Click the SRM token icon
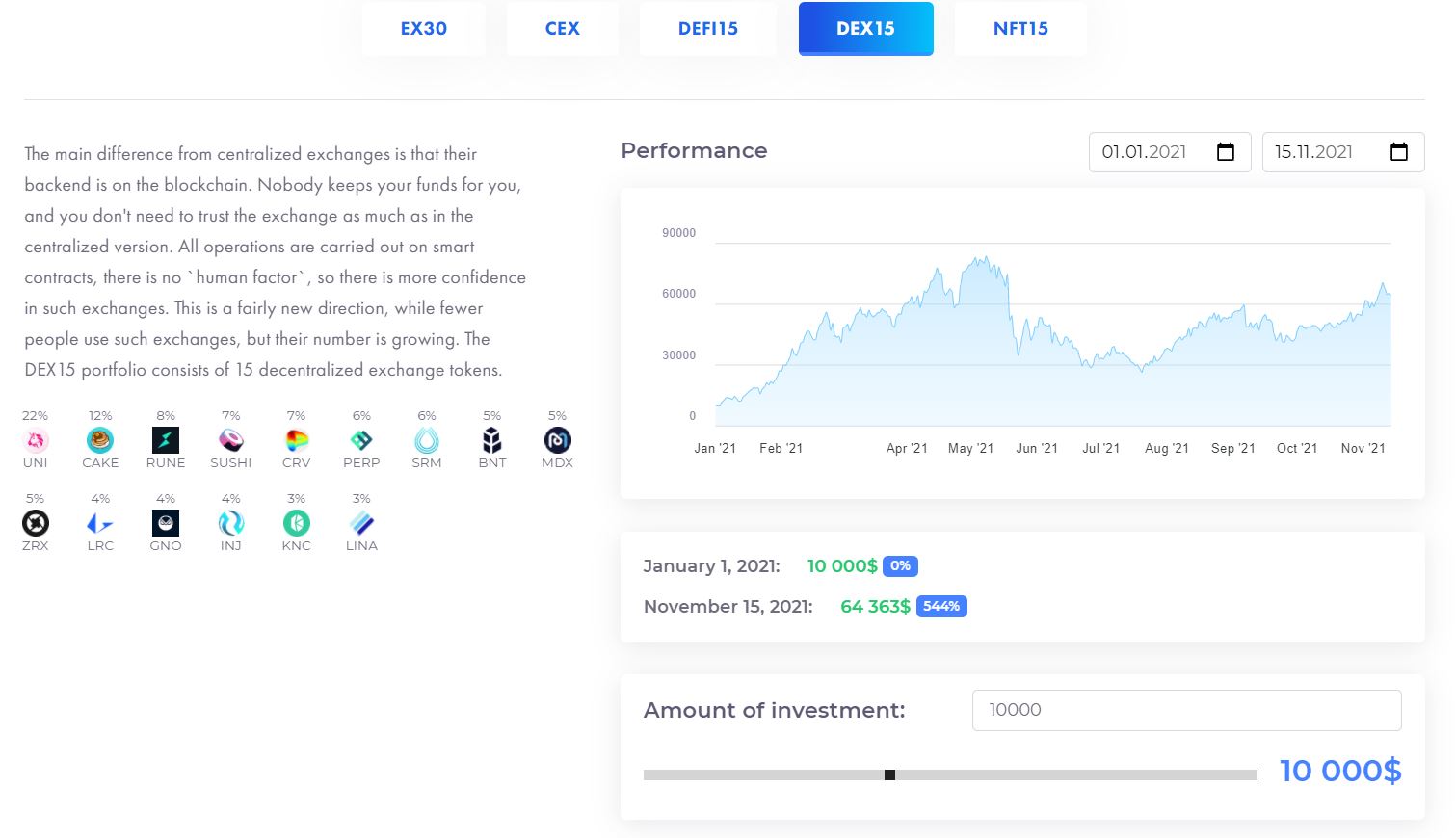 pos(427,440)
